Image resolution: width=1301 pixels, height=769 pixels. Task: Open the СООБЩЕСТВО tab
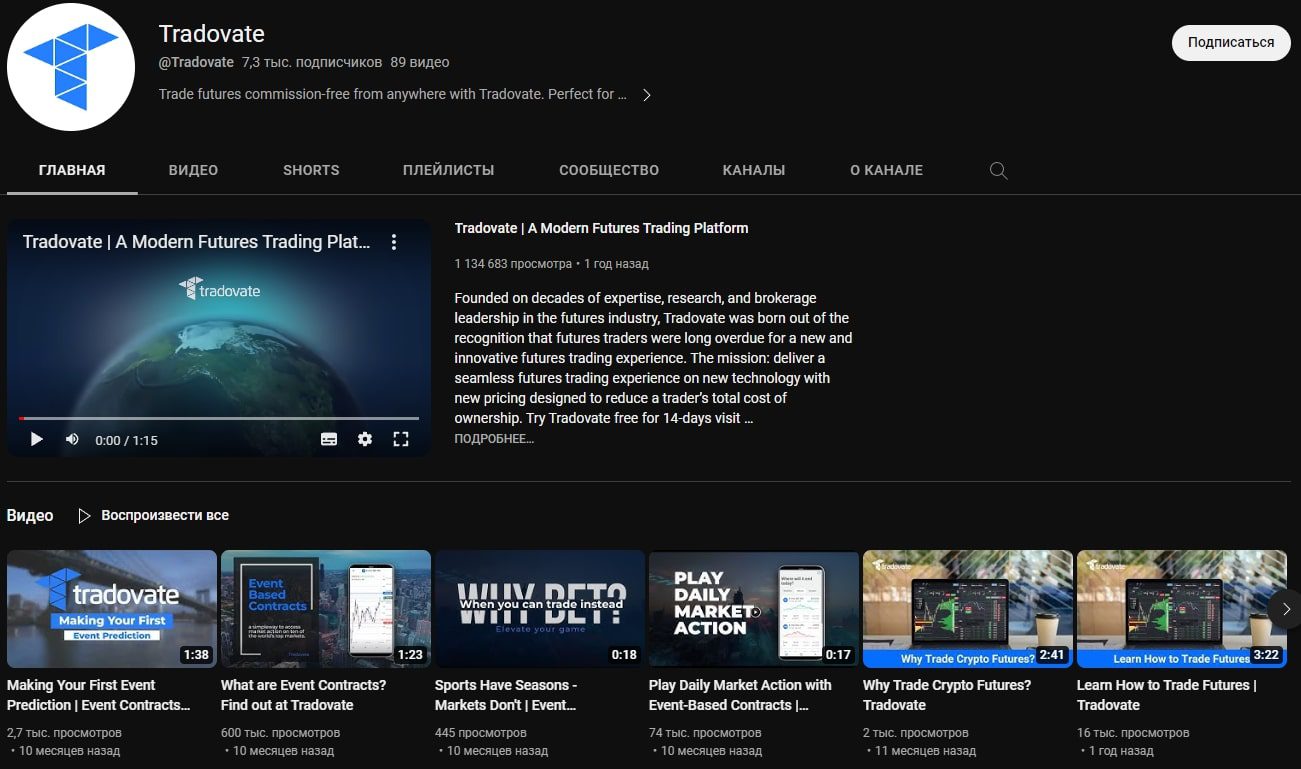609,170
